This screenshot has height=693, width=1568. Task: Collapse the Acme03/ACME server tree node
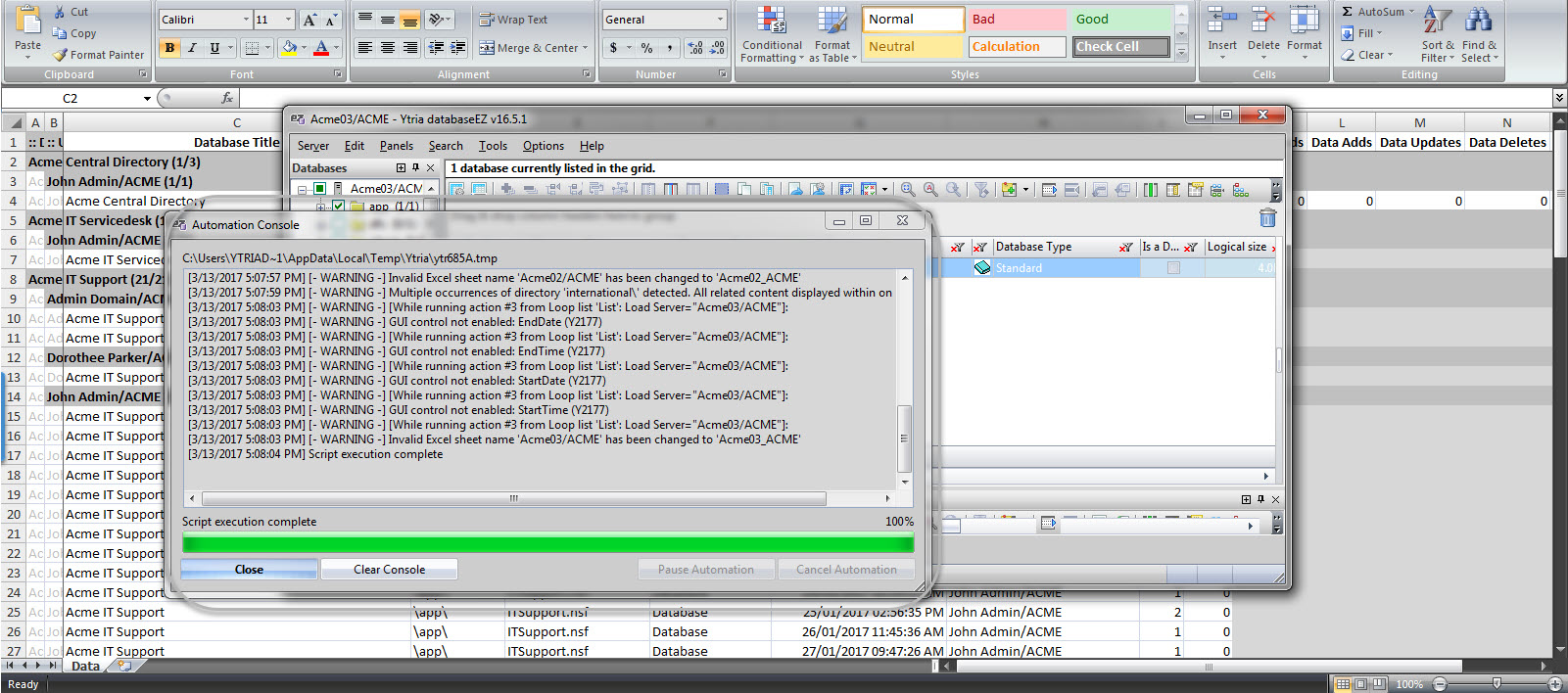coord(303,189)
